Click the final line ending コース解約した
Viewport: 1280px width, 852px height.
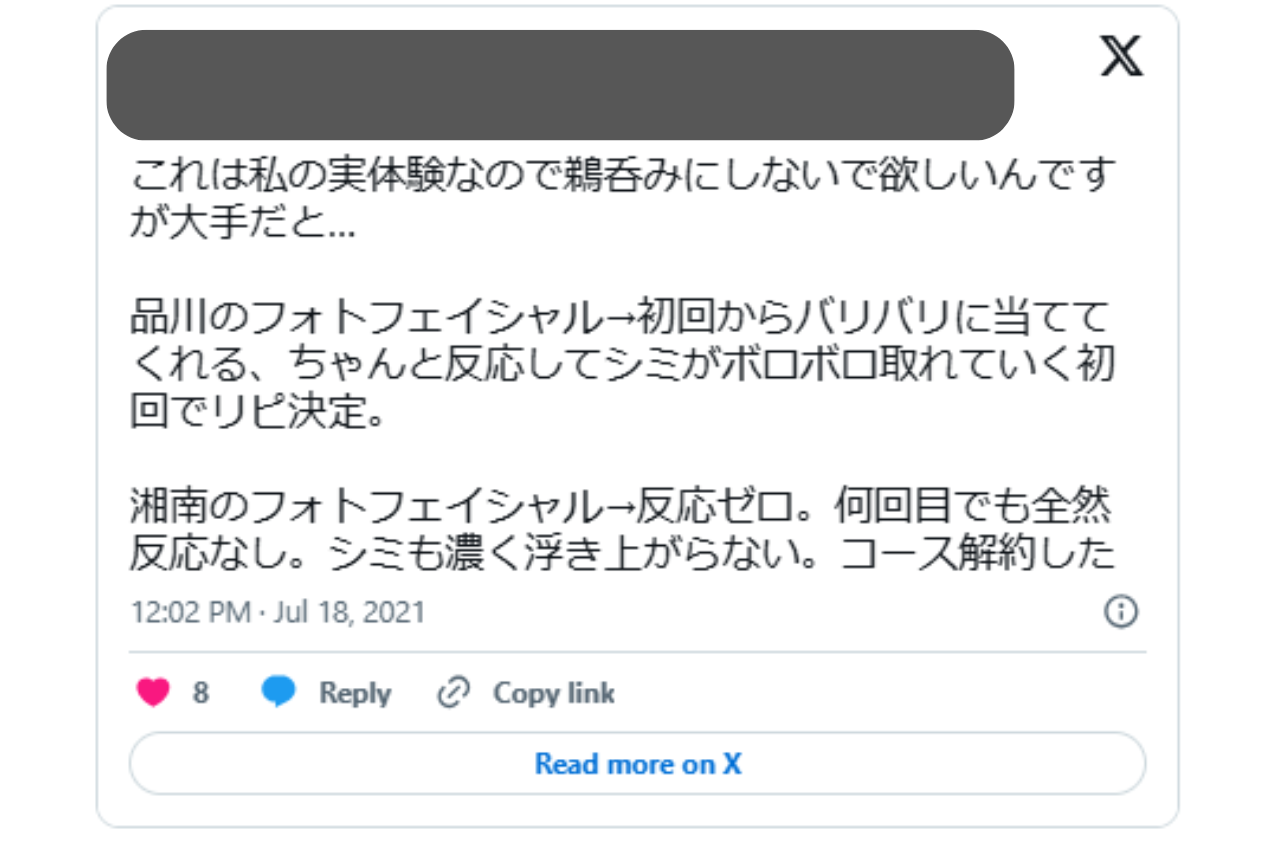pos(622,553)
